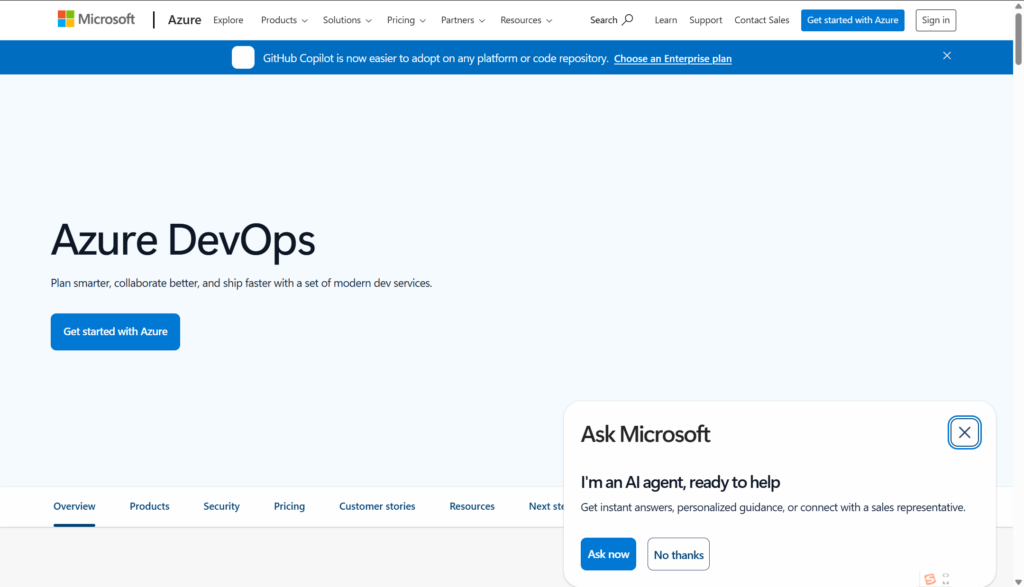Click the search magnifier icon
The height and width of the screenshot is (587, 1024).
point(628,20)
